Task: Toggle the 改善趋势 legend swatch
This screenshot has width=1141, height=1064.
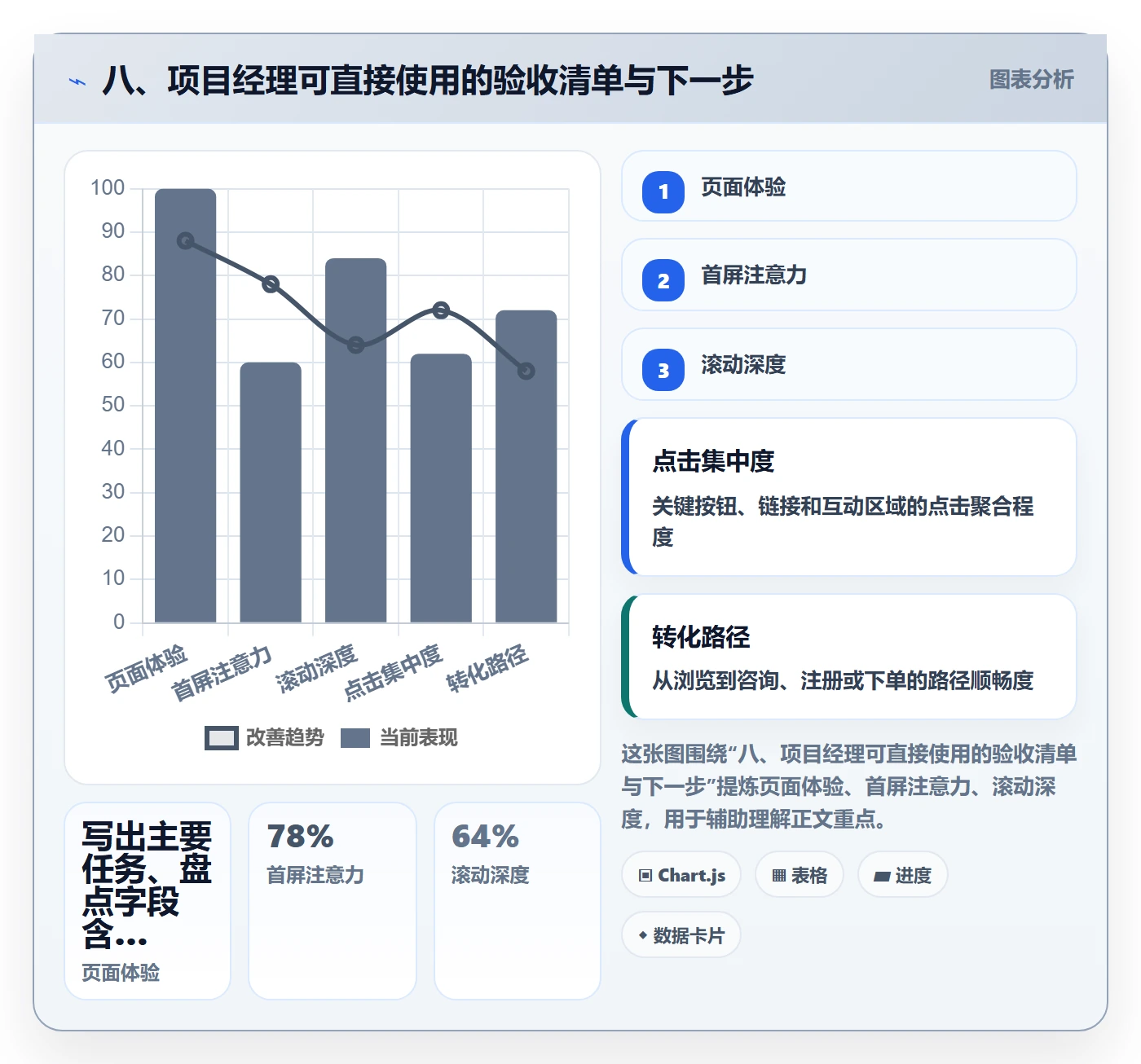Action: [x=221, y=738]
